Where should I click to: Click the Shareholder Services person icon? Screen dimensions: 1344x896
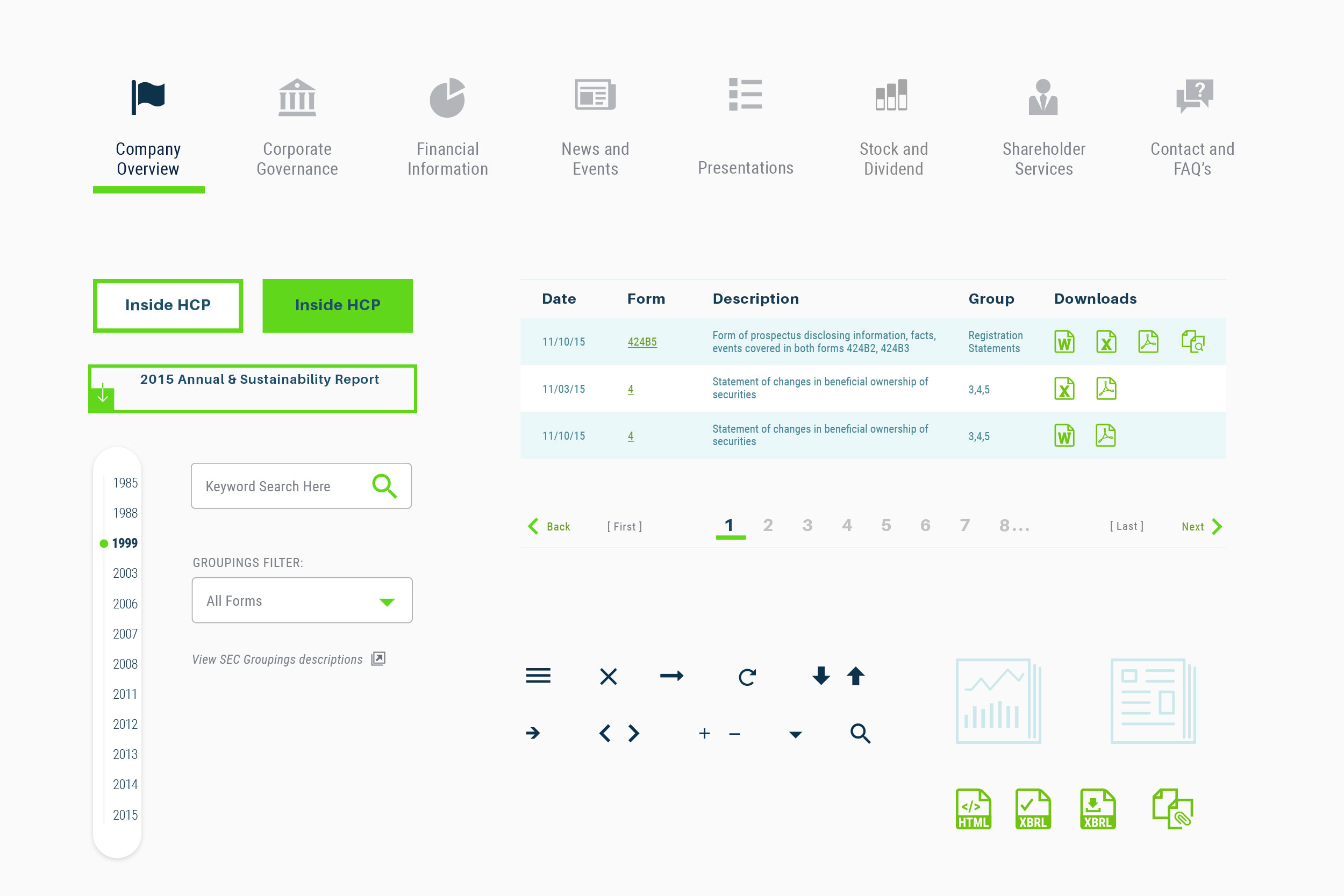click(x=1043, y=97)
